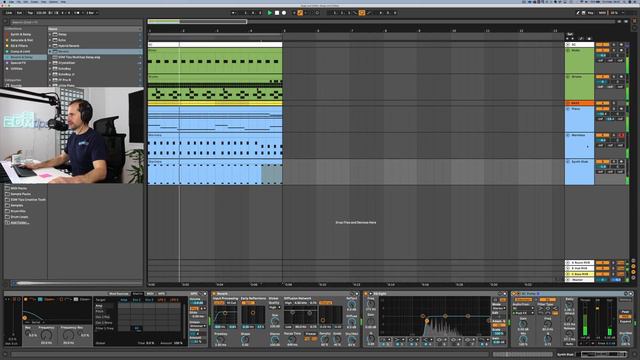
Task: Toggle the Computer MIDI Keyboard icon
Action: pyautogui.click(x=584, y=13)
